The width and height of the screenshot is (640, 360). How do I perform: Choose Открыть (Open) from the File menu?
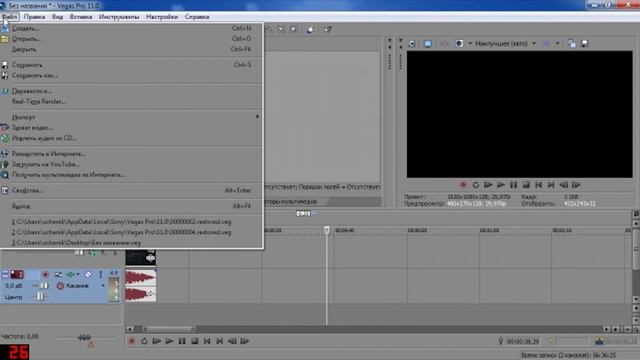pyautogui.click(x=131, y=39)
